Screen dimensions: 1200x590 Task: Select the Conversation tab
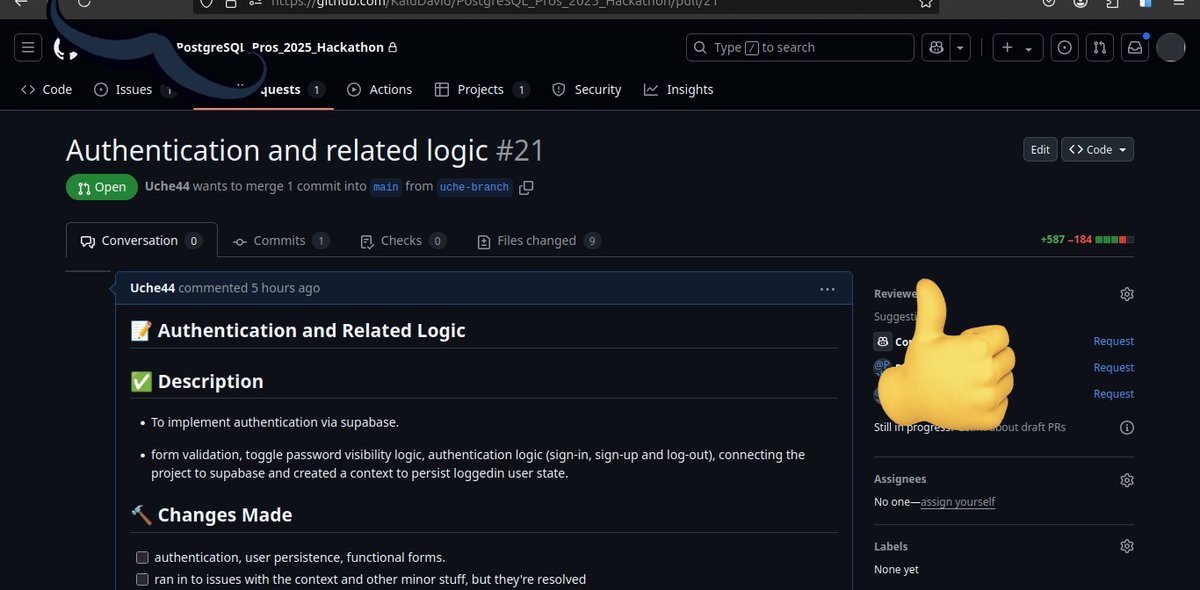click(x=141, y=240)
